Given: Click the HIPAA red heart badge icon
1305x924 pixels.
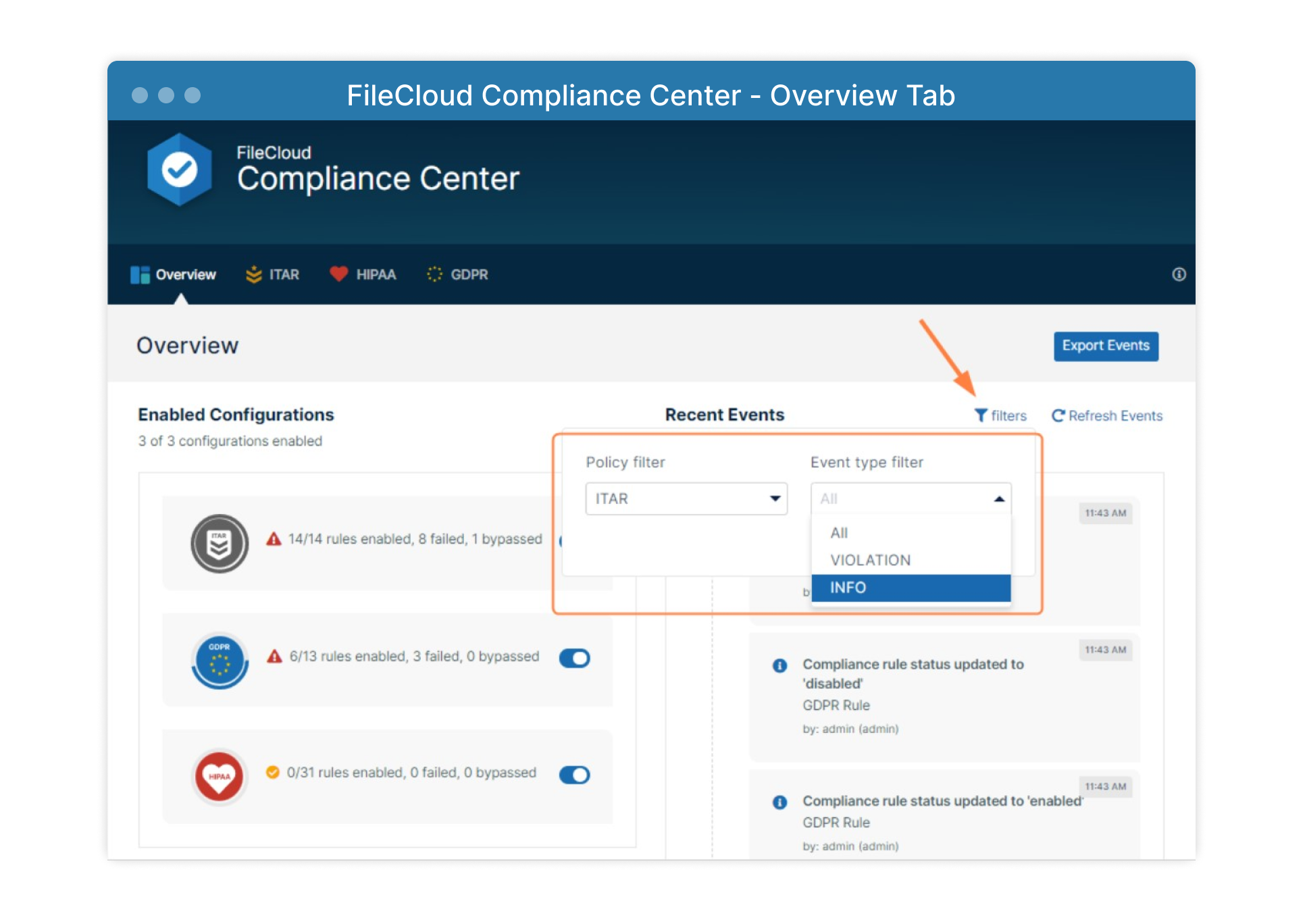Looking at the screenshot, I should (x=220, y=777).
